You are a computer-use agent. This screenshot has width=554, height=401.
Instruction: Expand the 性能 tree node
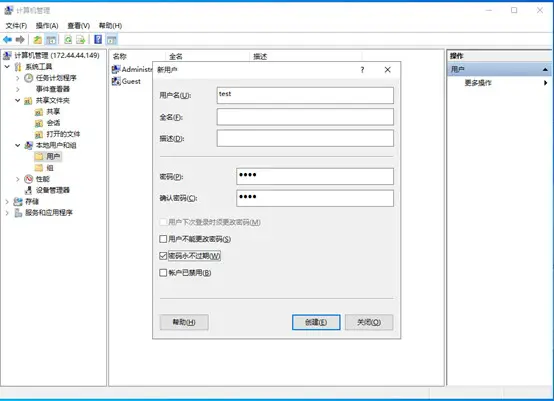point(18,179)
